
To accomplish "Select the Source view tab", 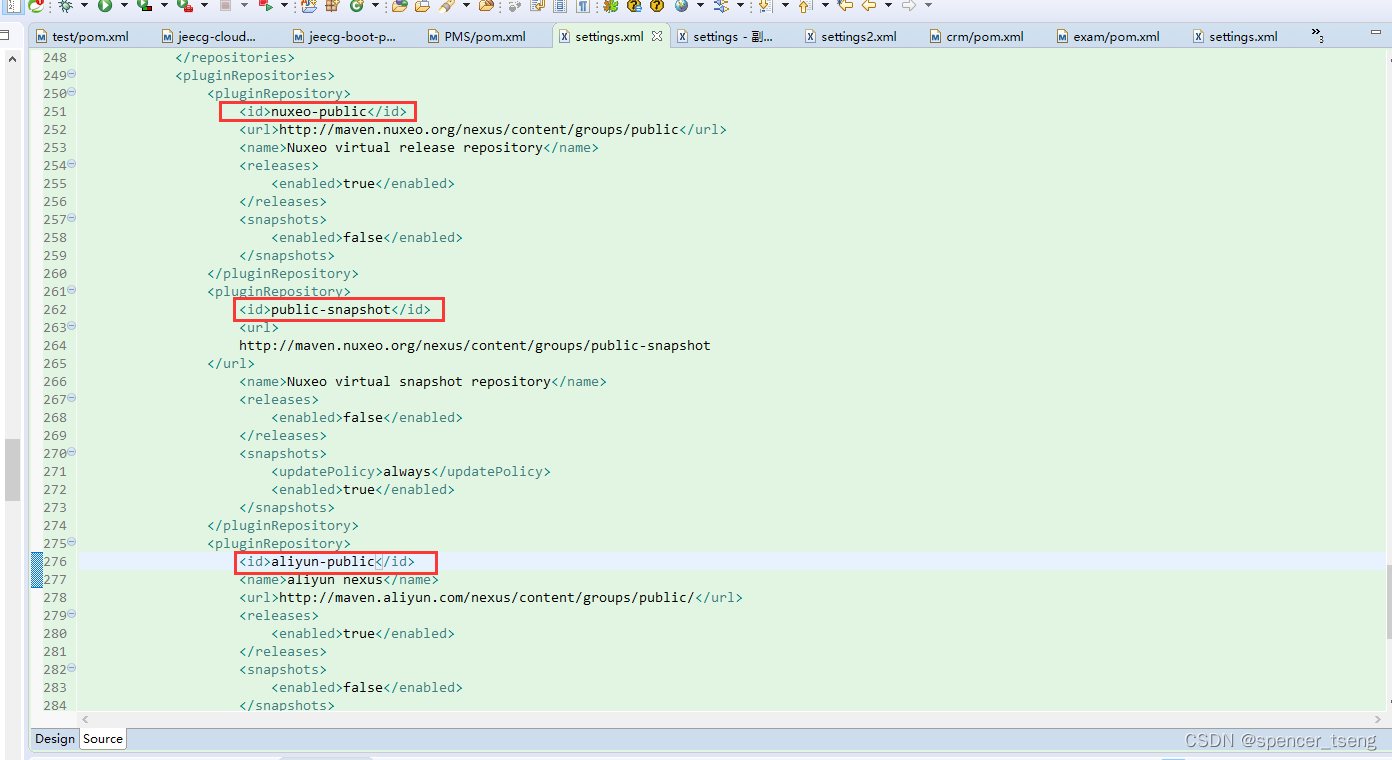I will pos(103,739).
